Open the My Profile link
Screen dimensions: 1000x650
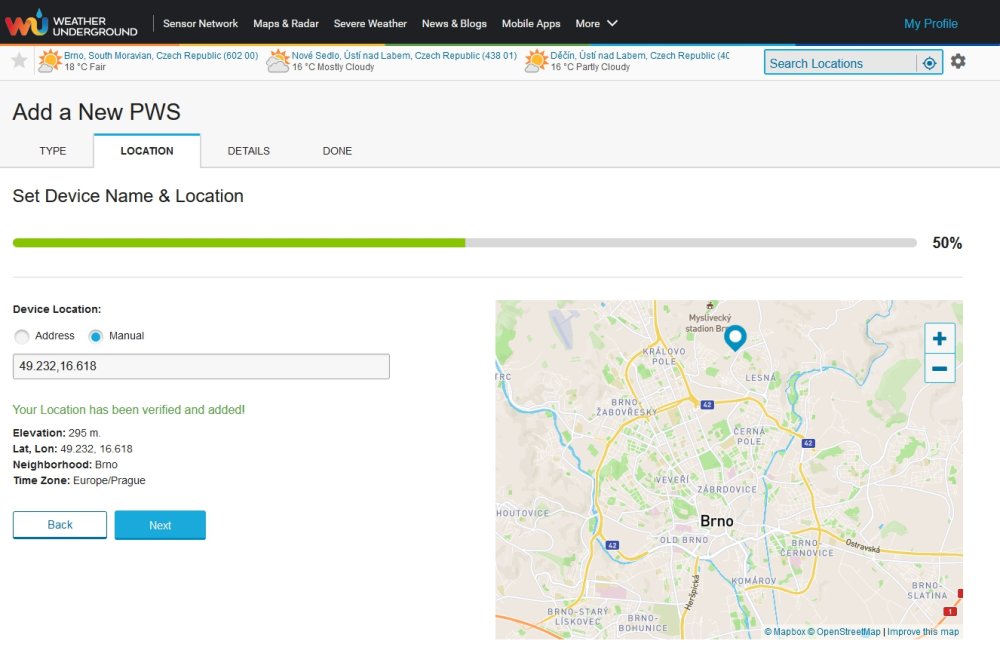click(930, 23)
